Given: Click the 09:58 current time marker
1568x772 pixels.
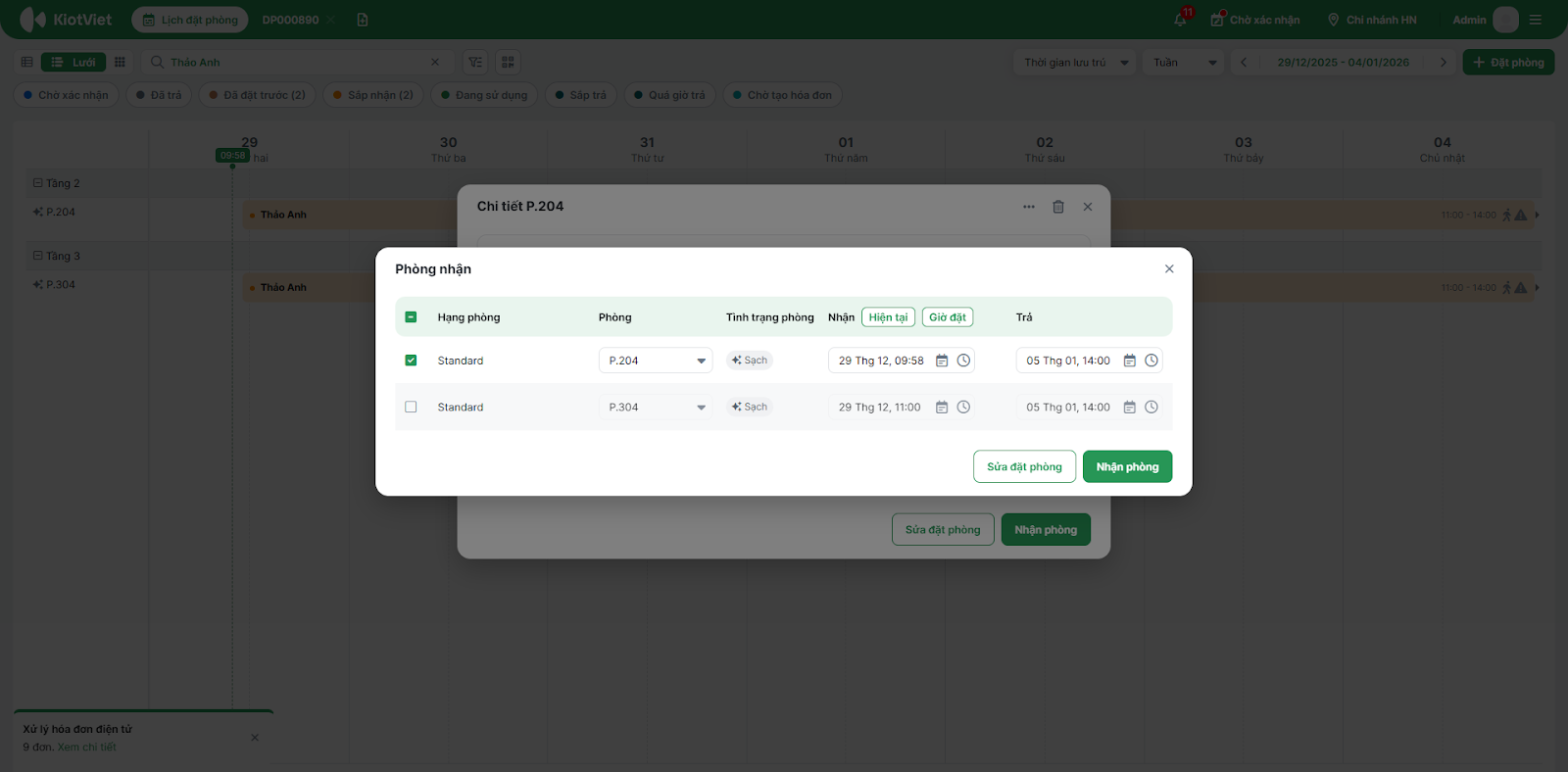Looking at the screenshot, I should [232, 156].
